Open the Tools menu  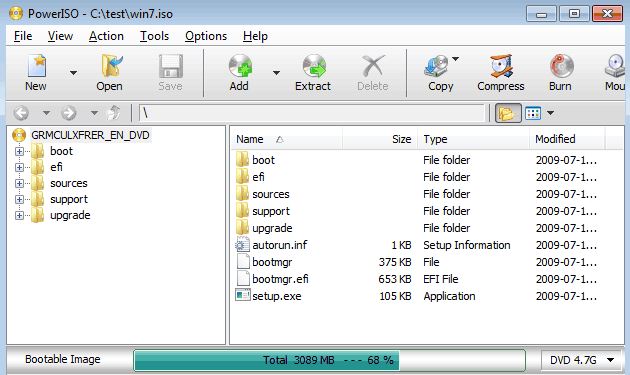pos(154,36)
